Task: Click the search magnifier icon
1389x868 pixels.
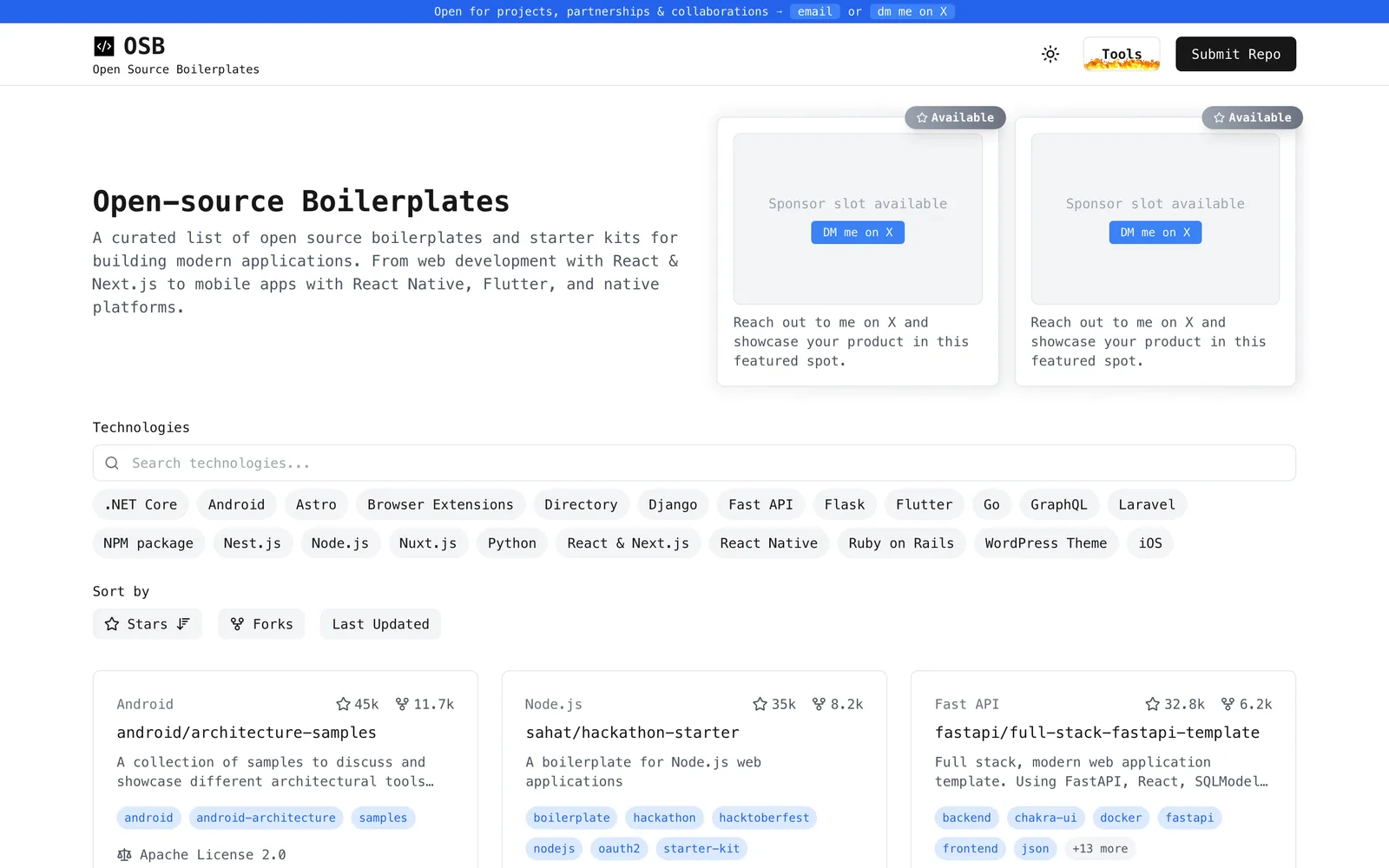Action: (112, 463)
